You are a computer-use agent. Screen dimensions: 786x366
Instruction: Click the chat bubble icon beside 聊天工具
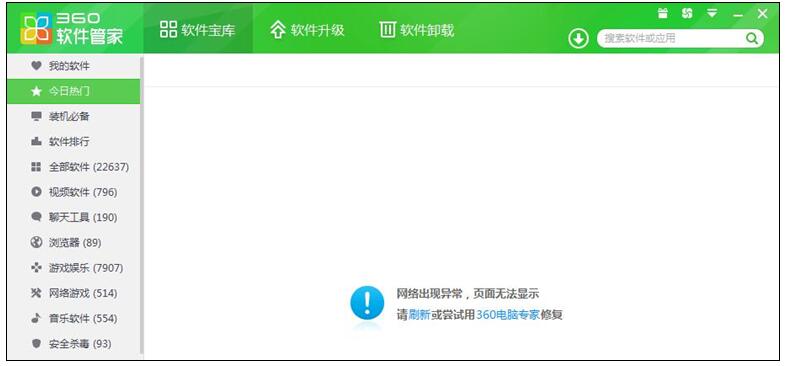[x=36, y=217]
